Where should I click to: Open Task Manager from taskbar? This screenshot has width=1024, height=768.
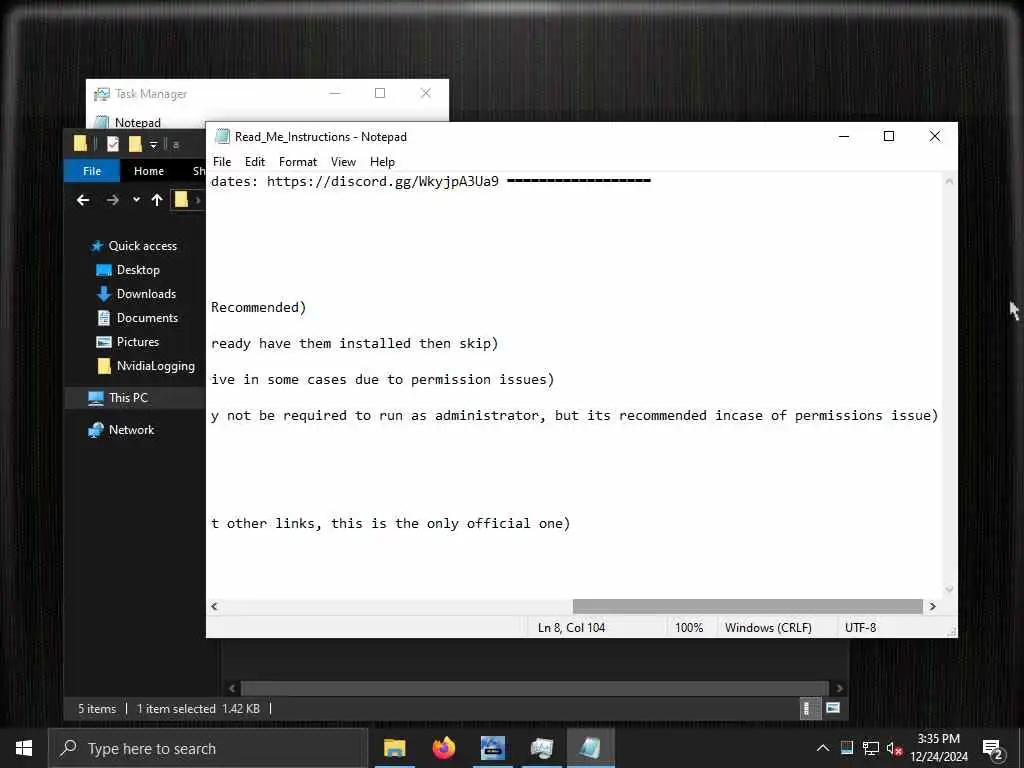[x=541, y=748]
